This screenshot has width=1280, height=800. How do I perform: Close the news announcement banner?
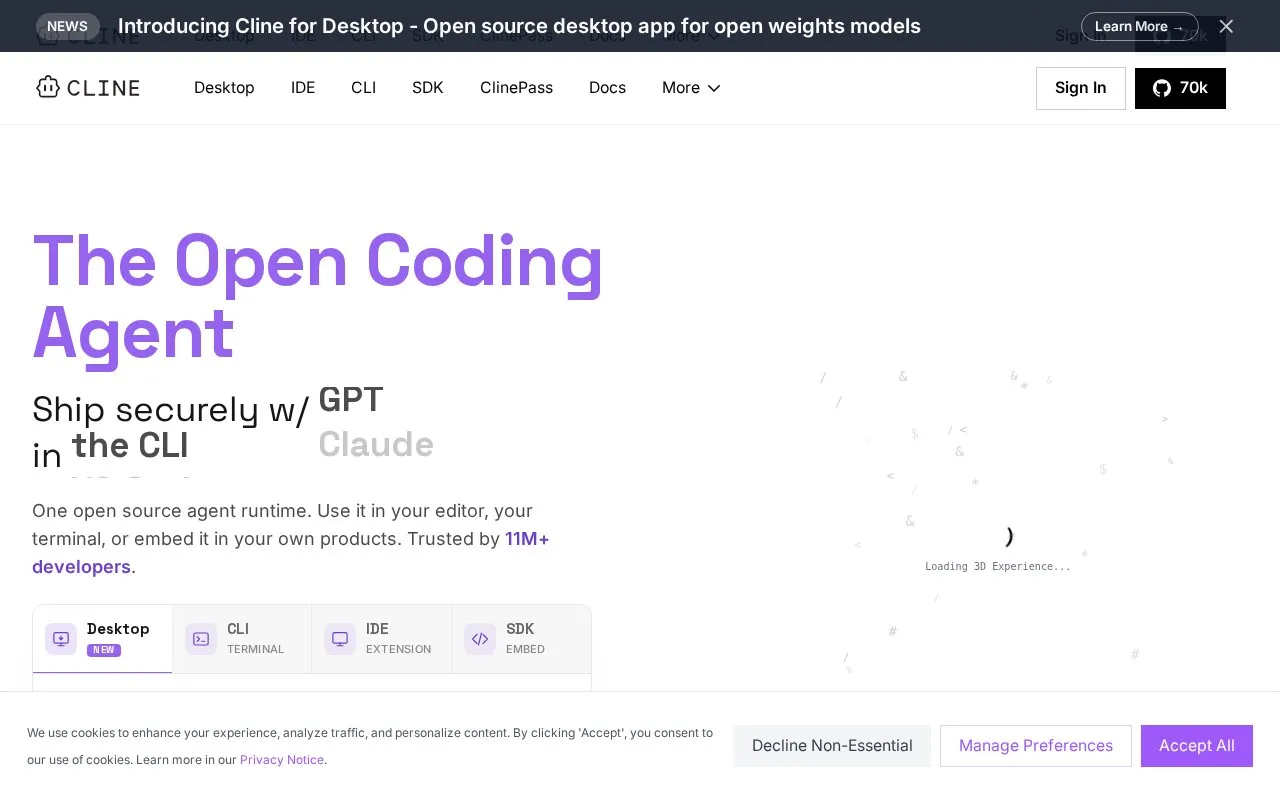click(1226, 26)
